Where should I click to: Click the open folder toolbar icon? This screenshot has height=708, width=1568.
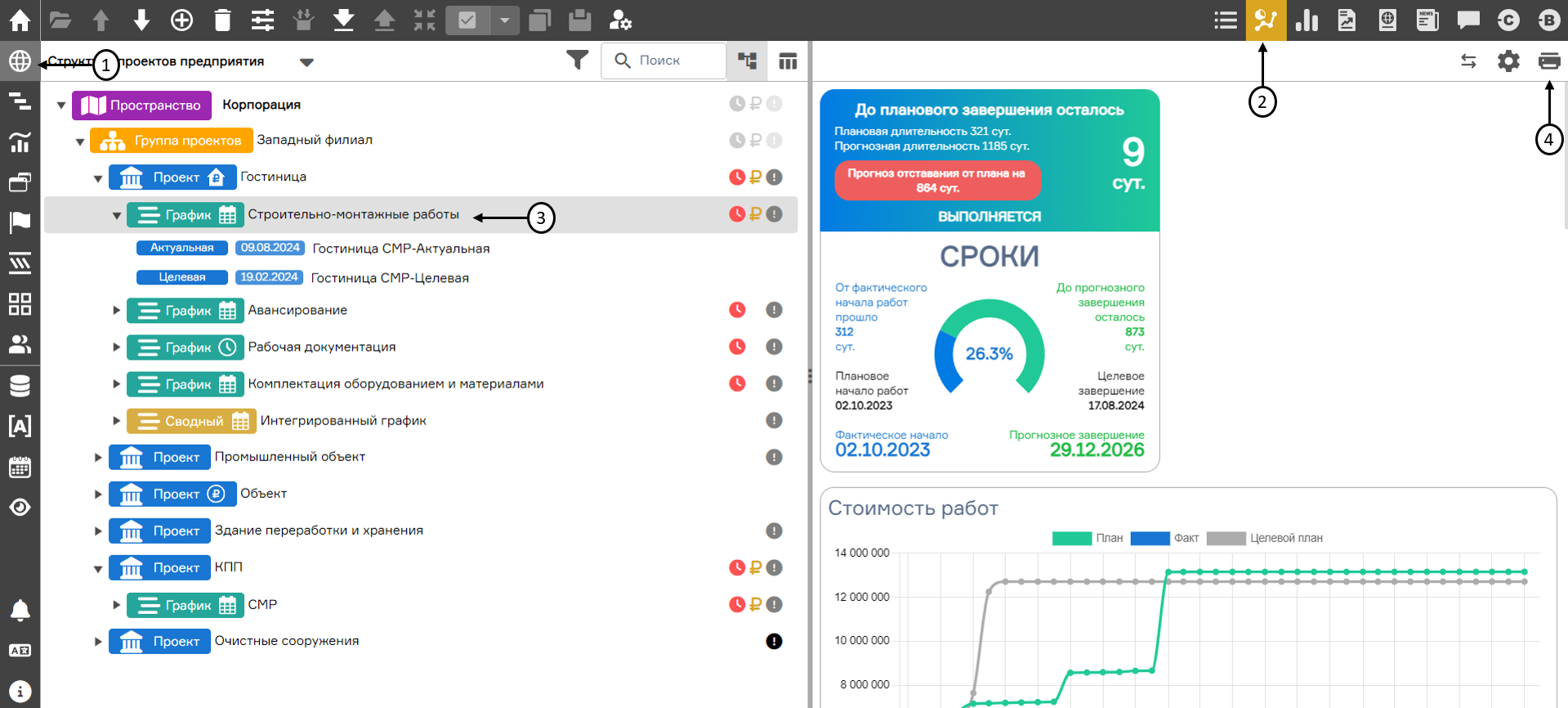60,20
